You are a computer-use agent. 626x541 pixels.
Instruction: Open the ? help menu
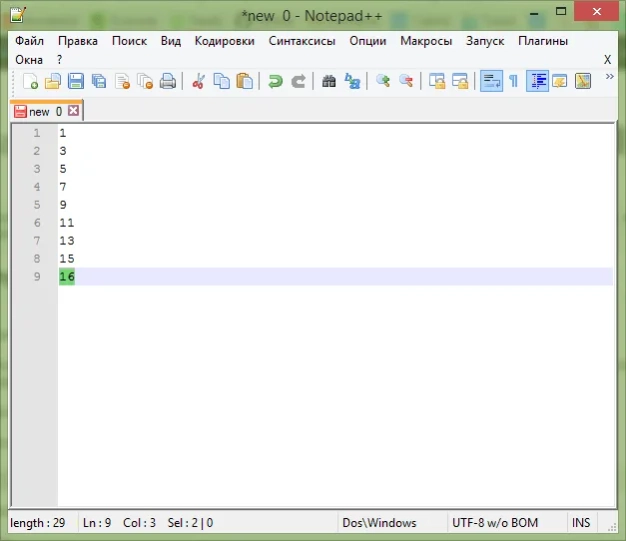coord(59,60)
